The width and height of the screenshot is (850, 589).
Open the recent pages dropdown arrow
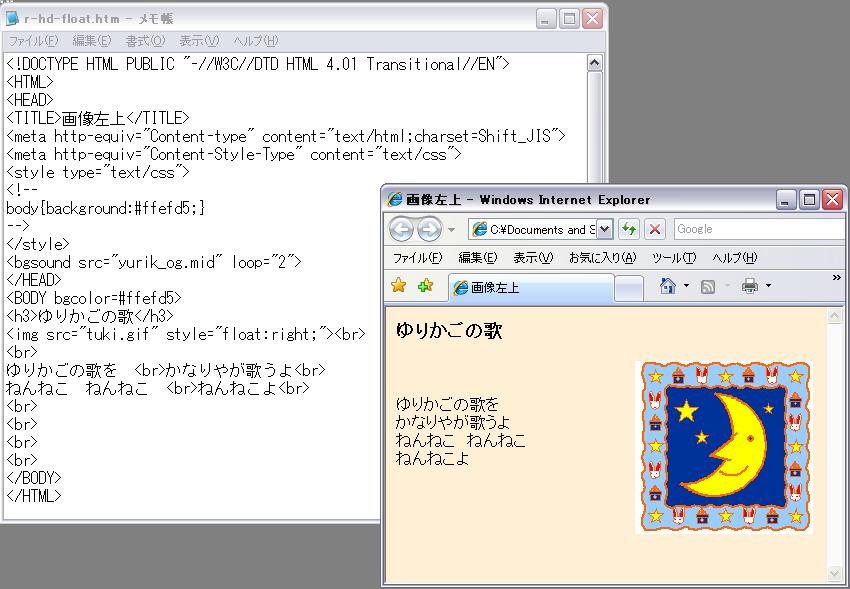click(451, 230)
